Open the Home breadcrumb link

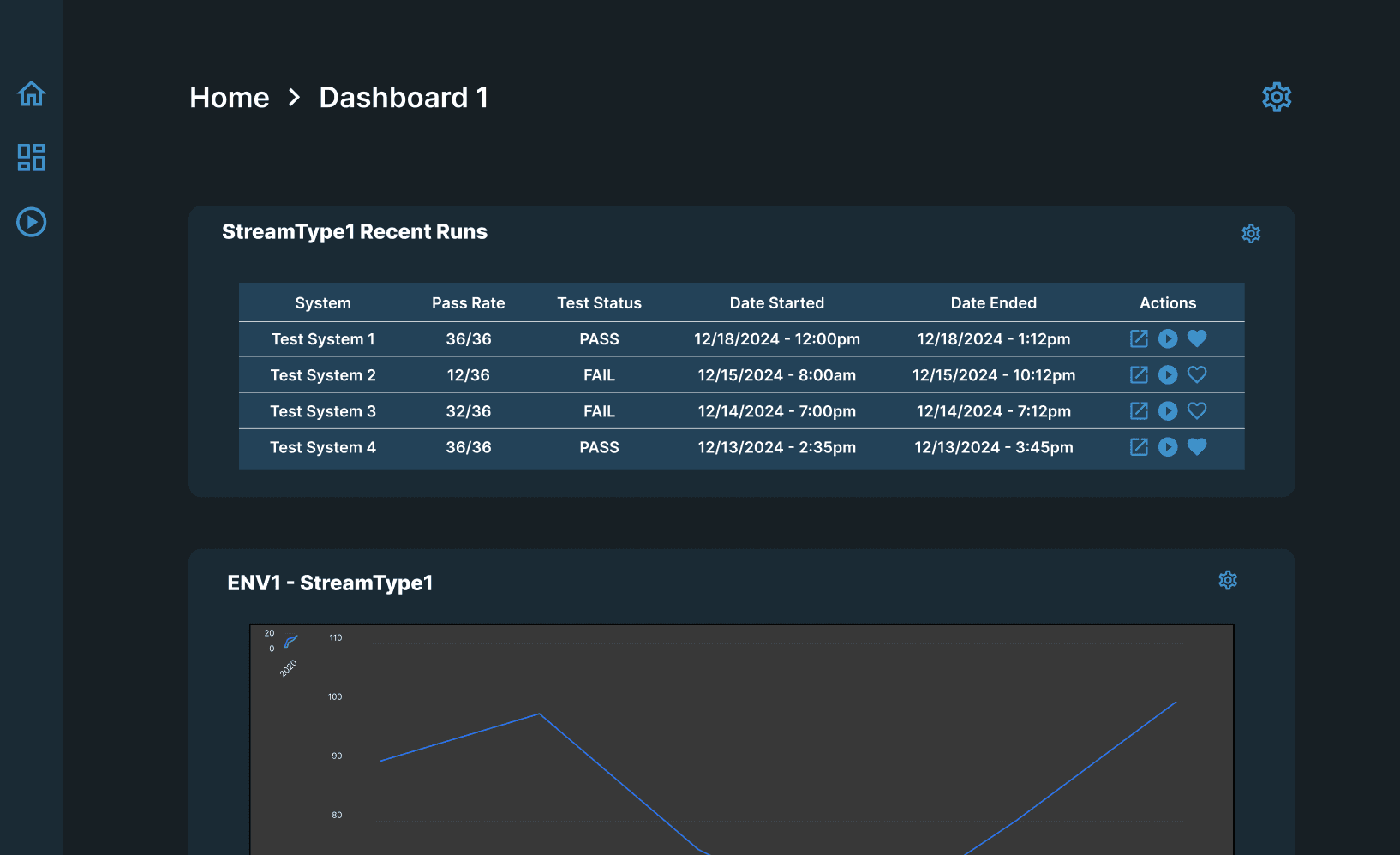pos(229,97)
